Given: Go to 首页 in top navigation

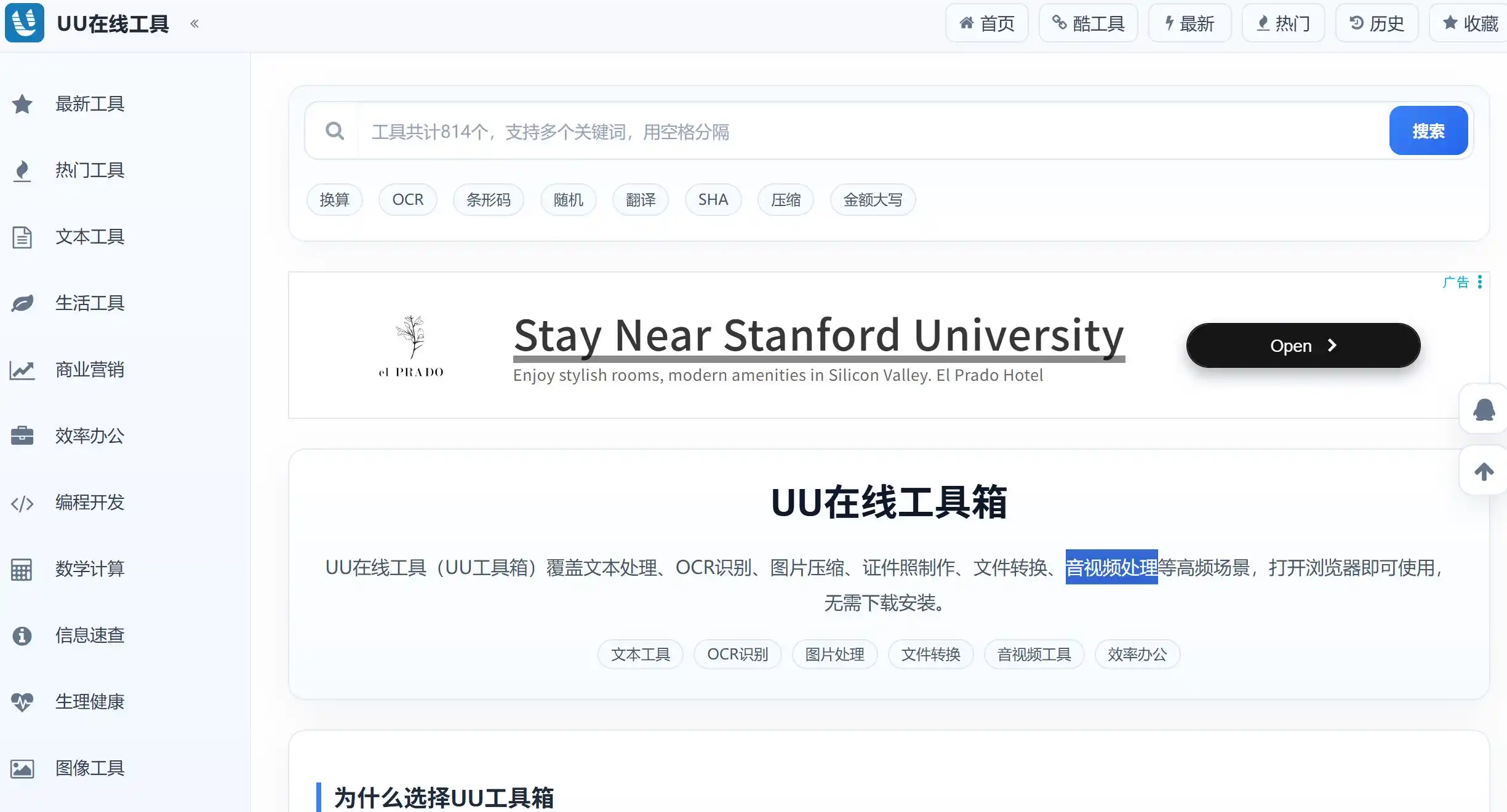Looking at the screenshot, I should click(986, 23).
